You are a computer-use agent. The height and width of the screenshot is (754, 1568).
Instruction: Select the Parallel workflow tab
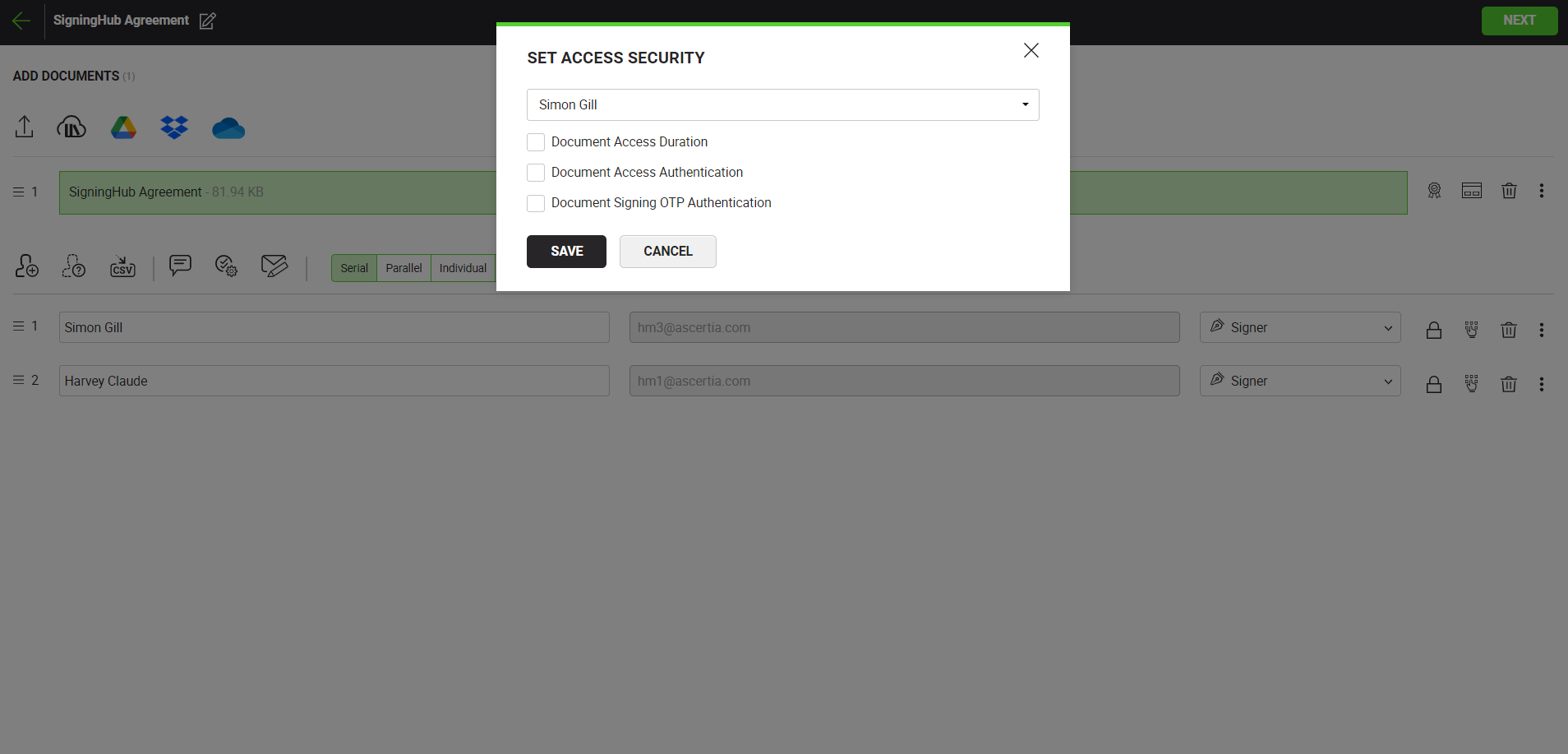[x=404, y=268]
